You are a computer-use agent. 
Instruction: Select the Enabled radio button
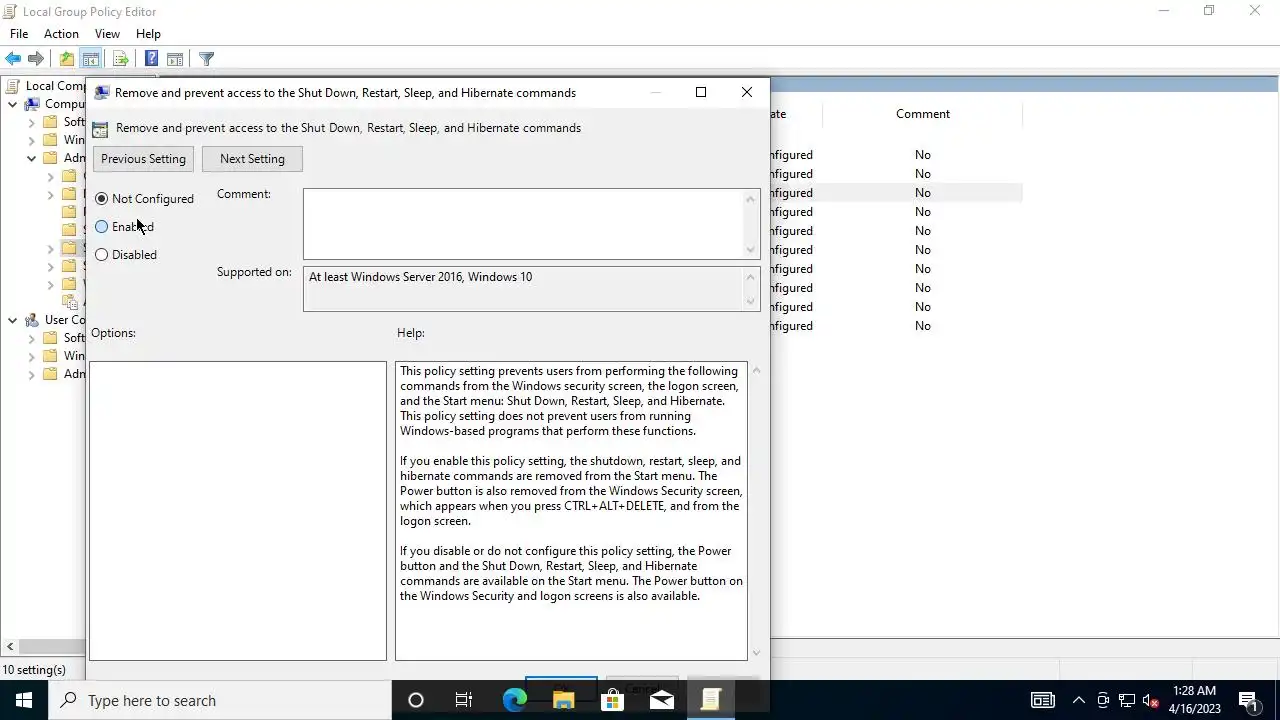102,227
